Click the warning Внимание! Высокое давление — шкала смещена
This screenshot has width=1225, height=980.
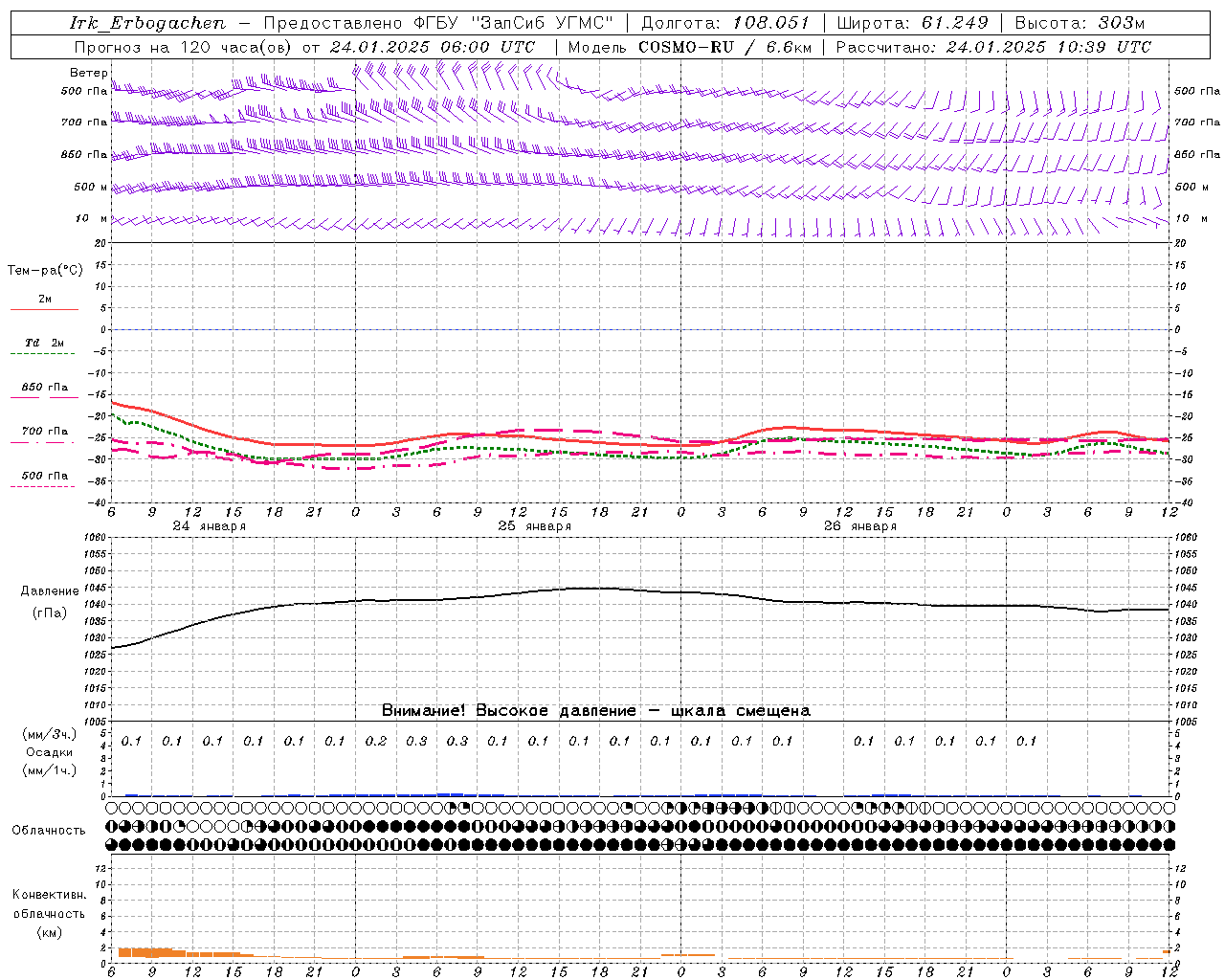pyautogui.click(x=595, y=710)
